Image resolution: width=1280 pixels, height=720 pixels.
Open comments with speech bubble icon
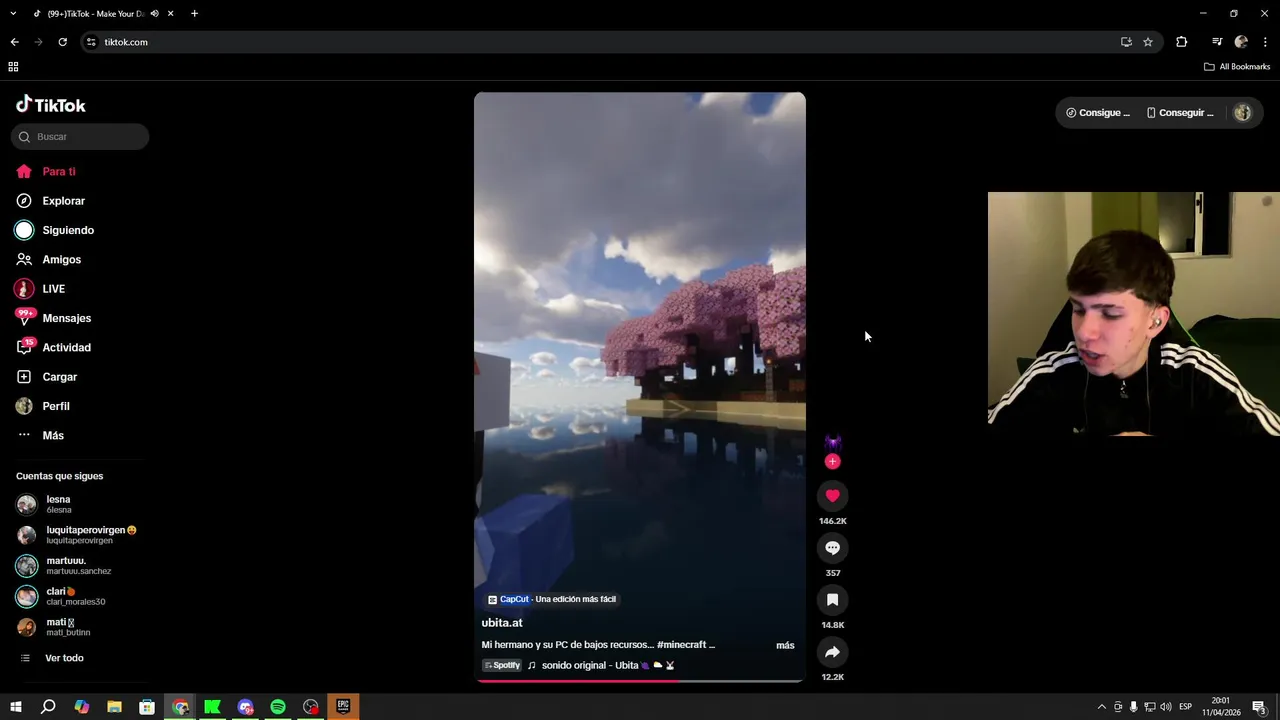click(x=832, y=548)
